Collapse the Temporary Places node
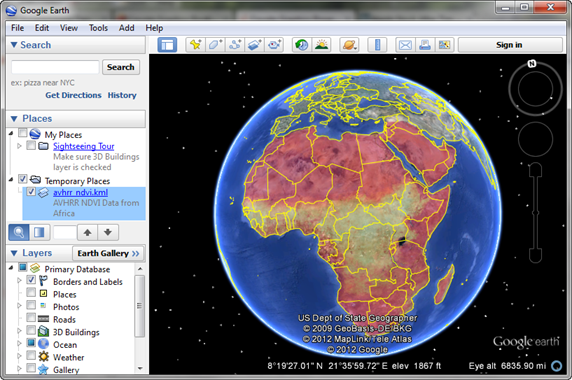This screenshot has width=572, height=380. click(x=11, y=179)
